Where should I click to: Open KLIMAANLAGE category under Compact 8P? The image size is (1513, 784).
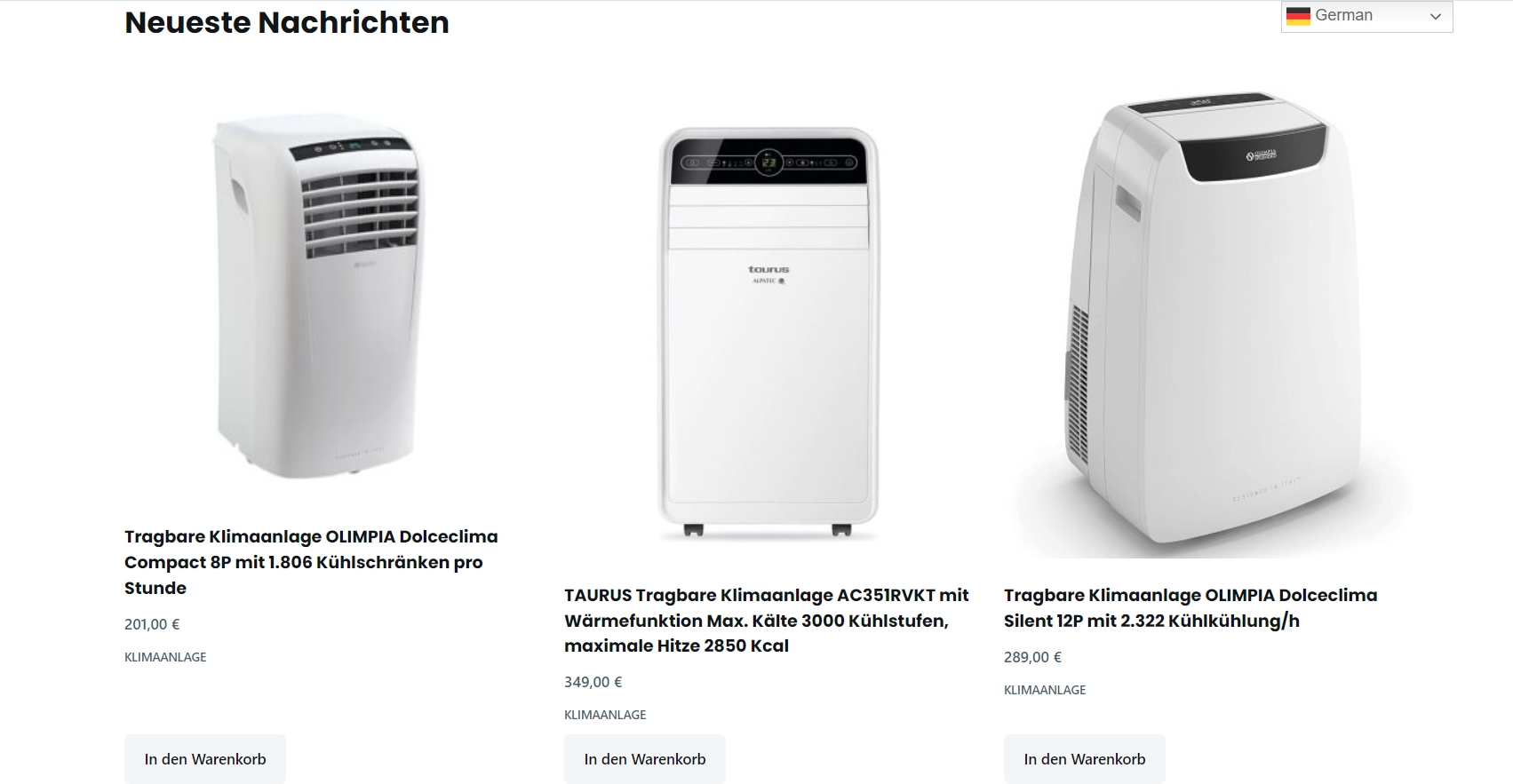pyautogui.click(x=165, y=657)
